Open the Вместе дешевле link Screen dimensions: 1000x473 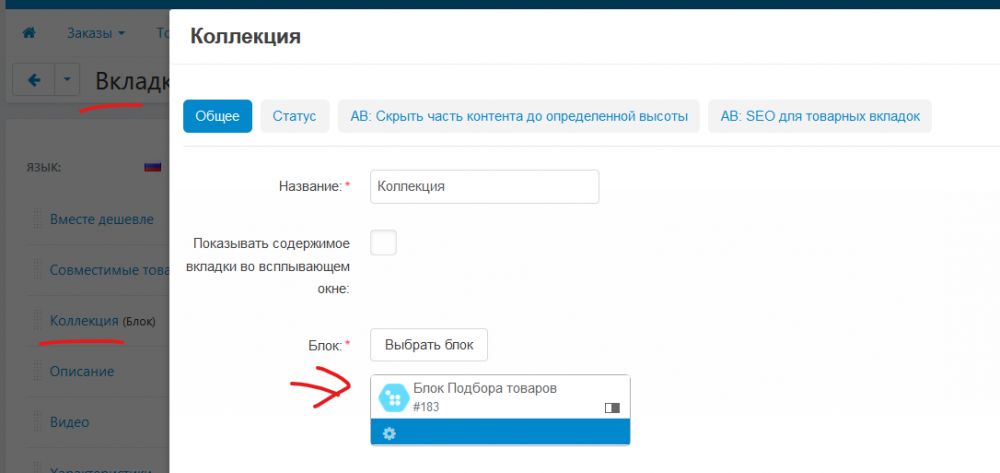pos(102,219)
